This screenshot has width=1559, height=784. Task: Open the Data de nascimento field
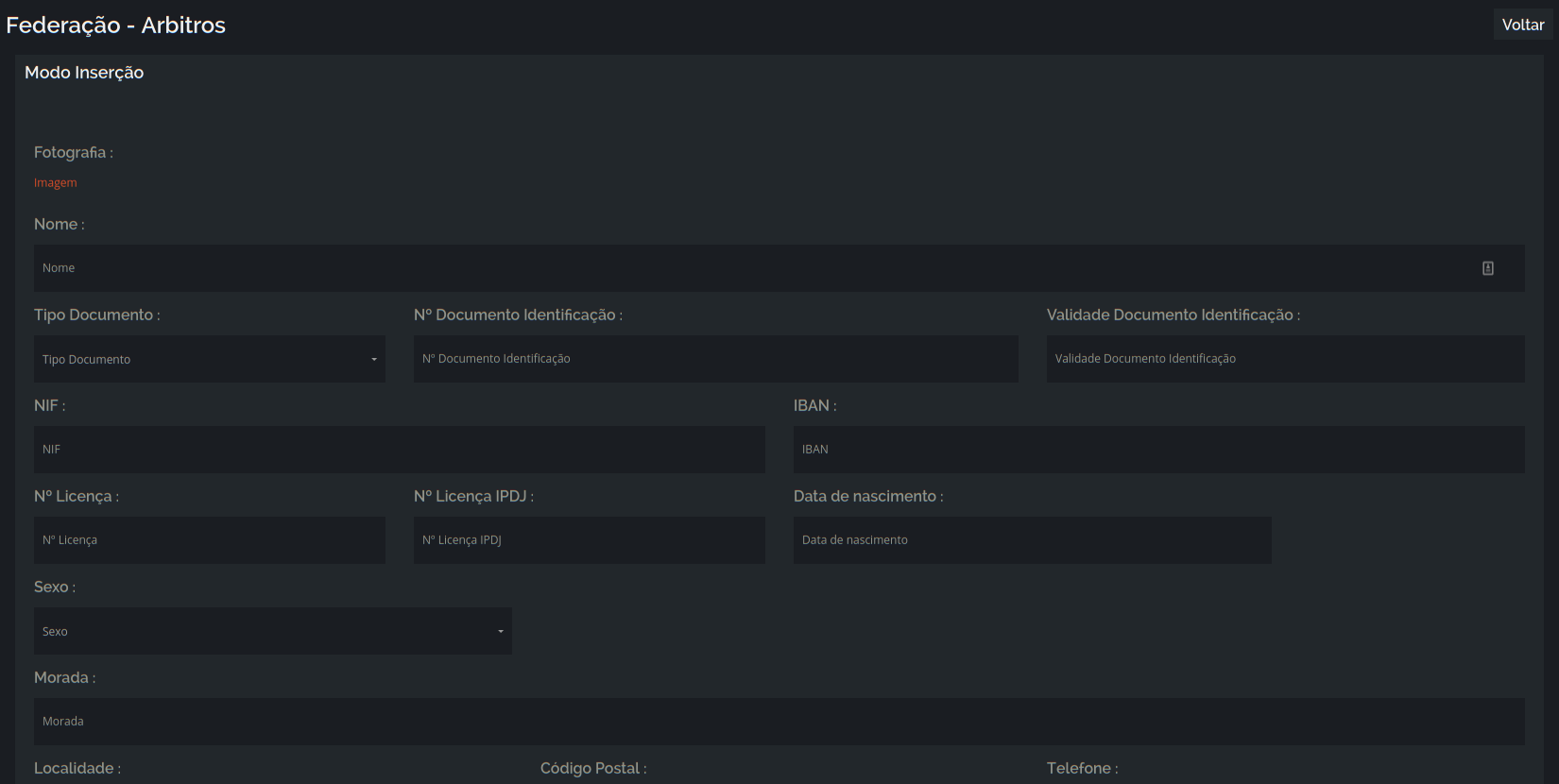coord(1033,540)
